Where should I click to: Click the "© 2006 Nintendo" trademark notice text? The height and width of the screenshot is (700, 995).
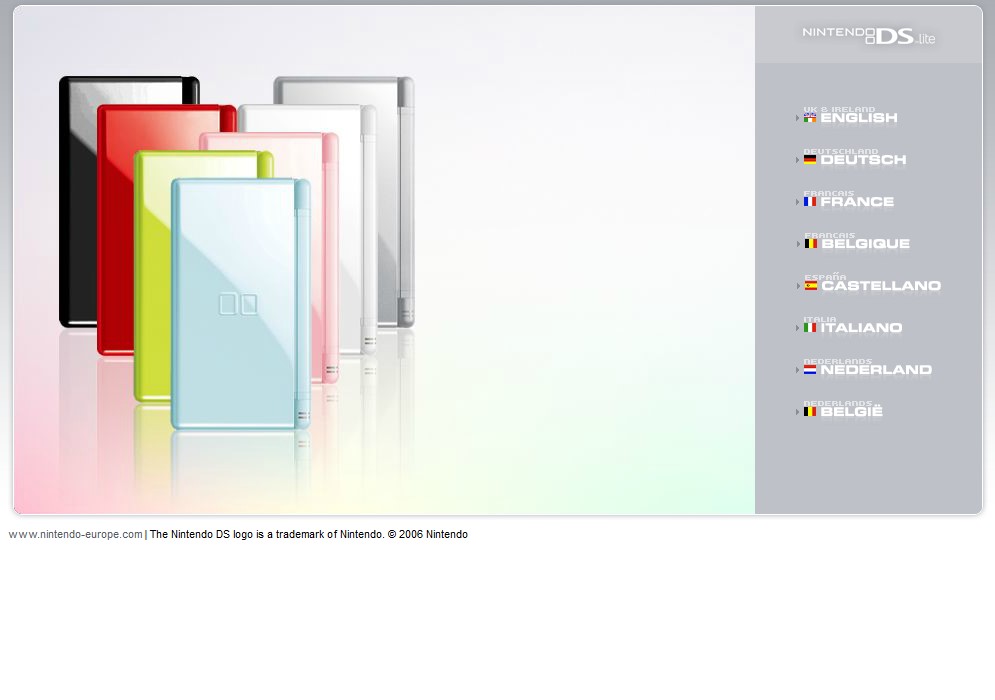click(x=428, y=534)
